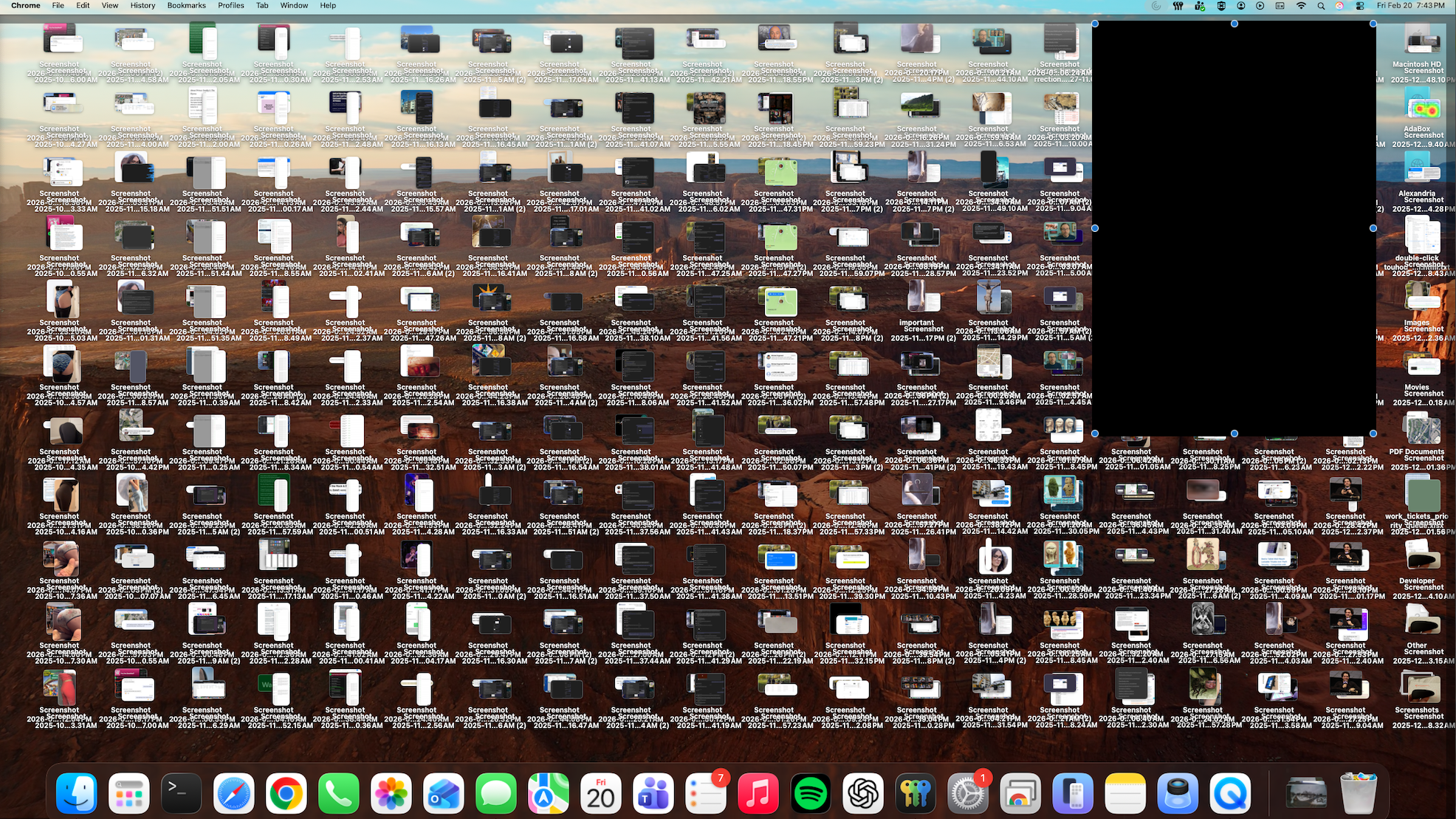The width and height of the screenshot is (1456, 819).
Task: Open the Bookmarks menu
Action: point(186,5)
